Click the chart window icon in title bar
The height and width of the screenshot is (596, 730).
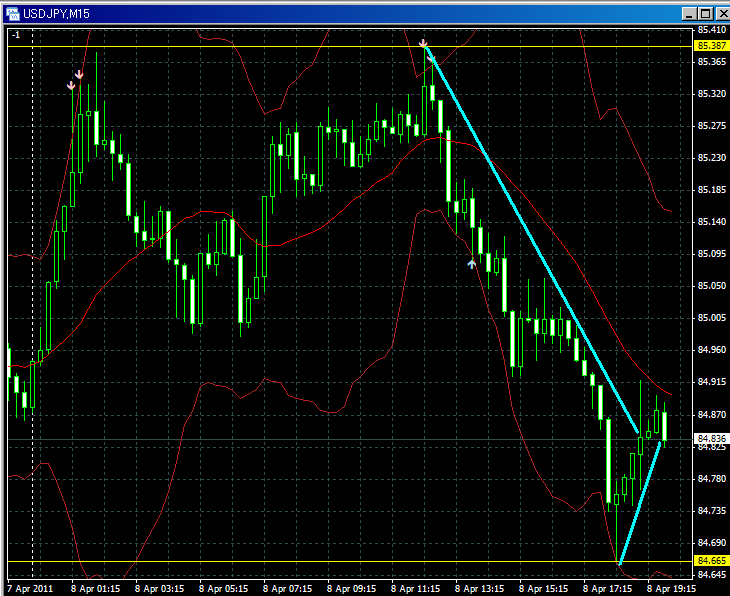coord(13,13)
